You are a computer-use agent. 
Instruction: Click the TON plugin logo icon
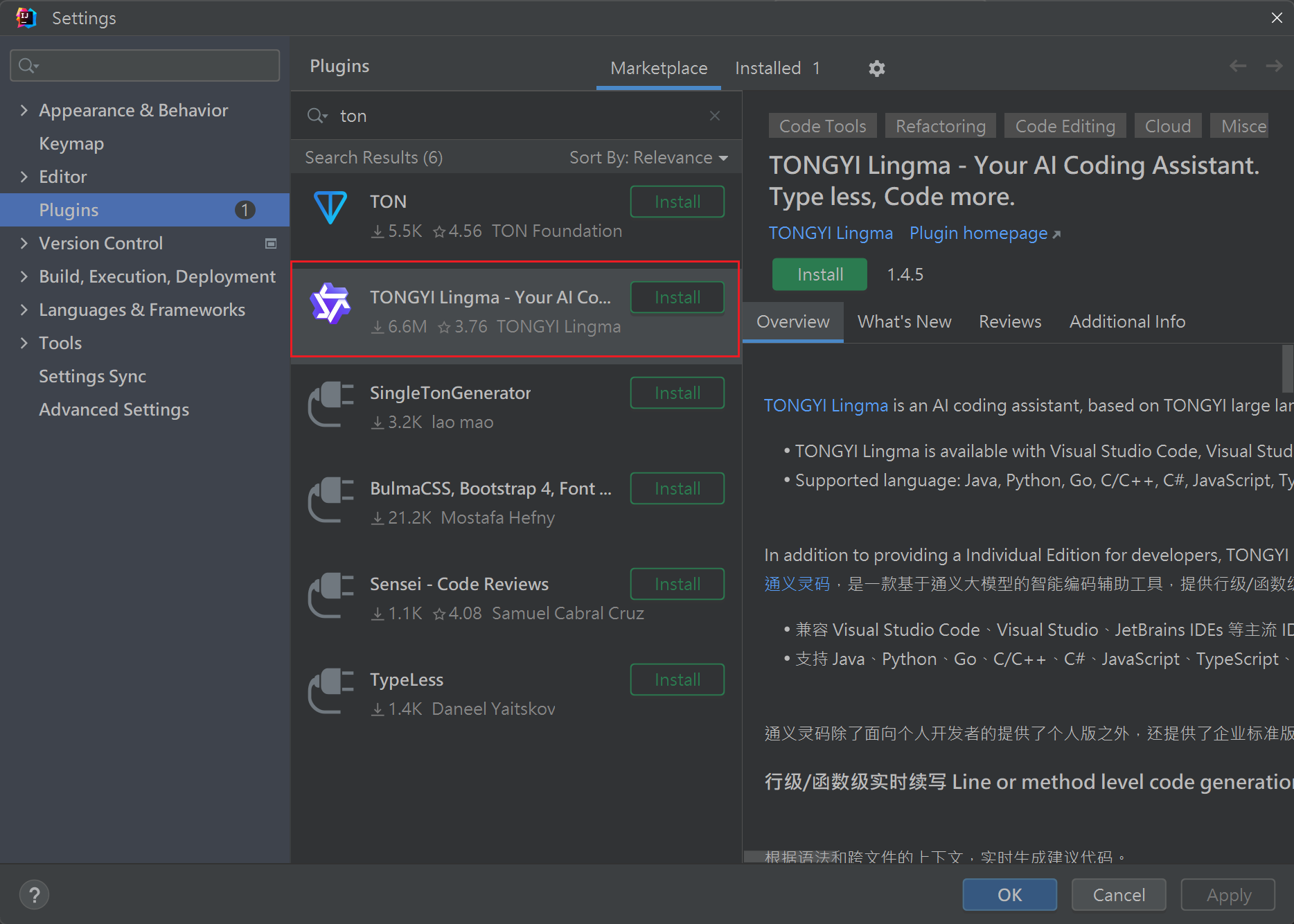tap(330, 207)
